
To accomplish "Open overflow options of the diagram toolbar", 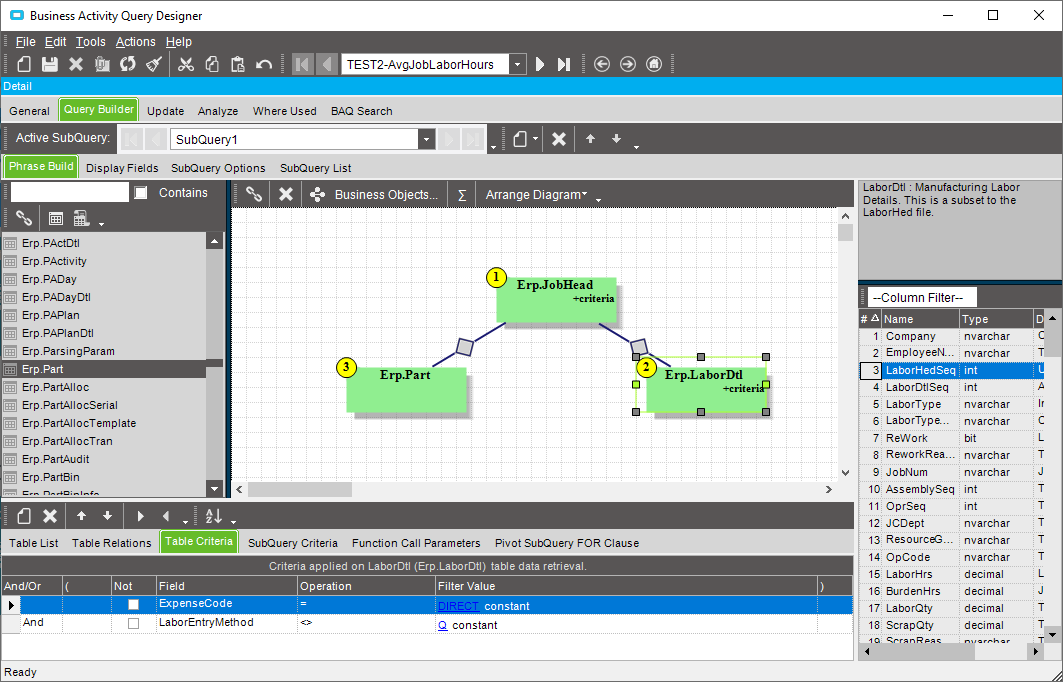I will pyautogui.click(x=599, y=199).
